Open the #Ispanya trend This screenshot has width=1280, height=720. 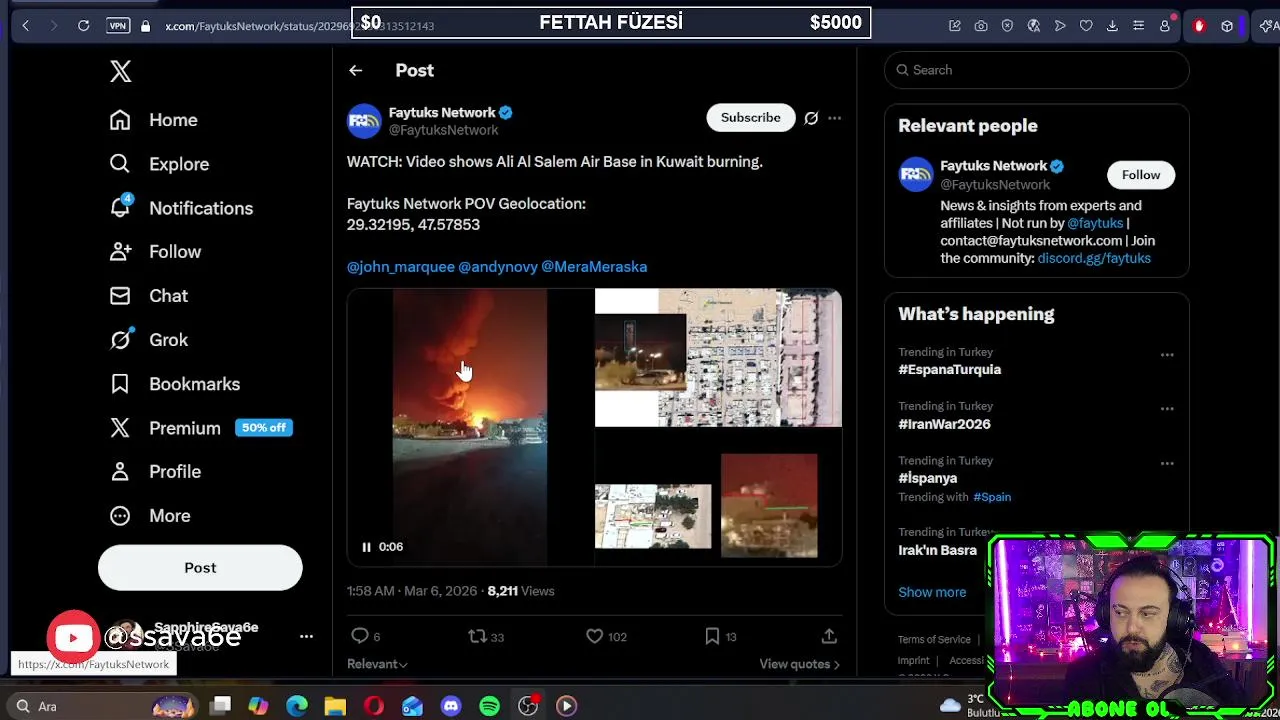pos(927,478)
